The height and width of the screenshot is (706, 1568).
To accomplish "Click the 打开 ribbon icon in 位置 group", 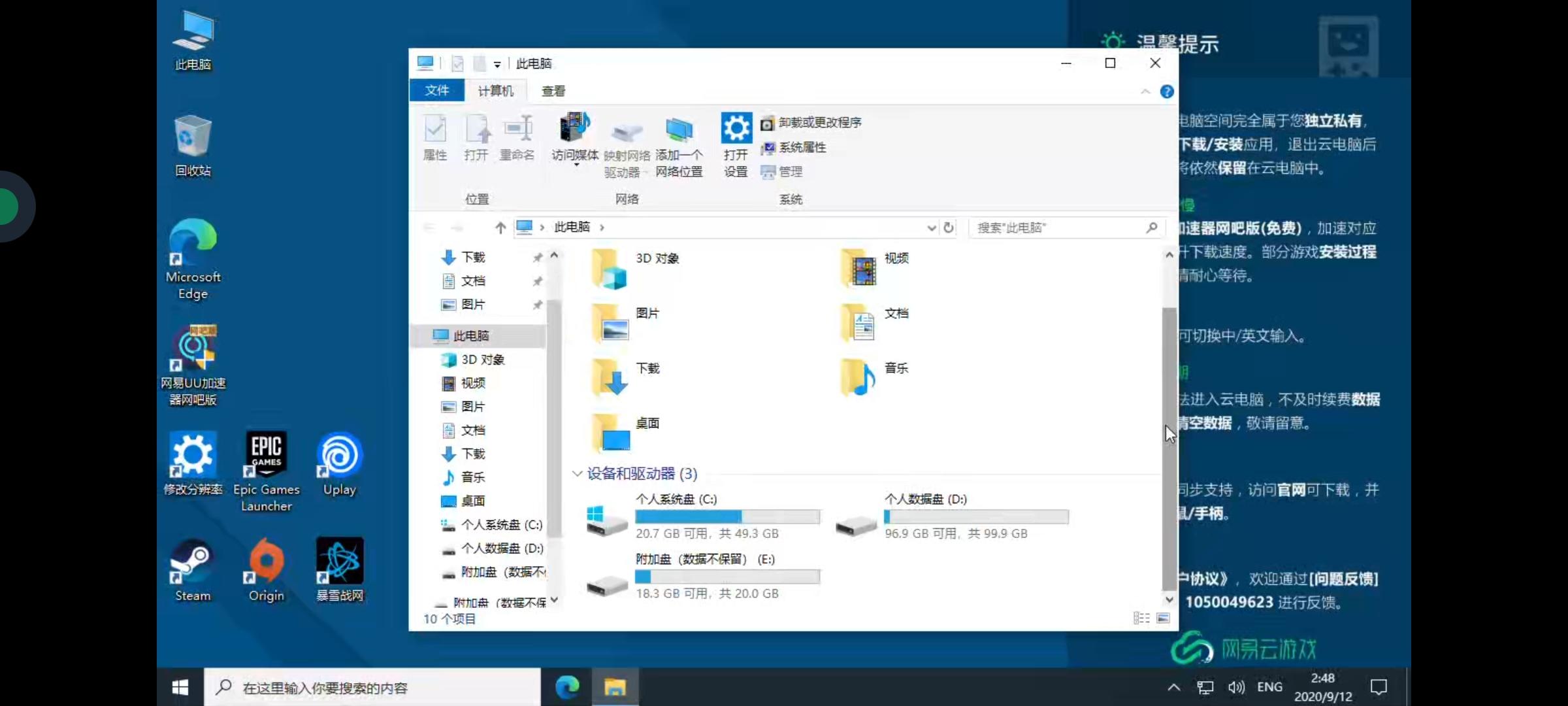I will [476, 137].
